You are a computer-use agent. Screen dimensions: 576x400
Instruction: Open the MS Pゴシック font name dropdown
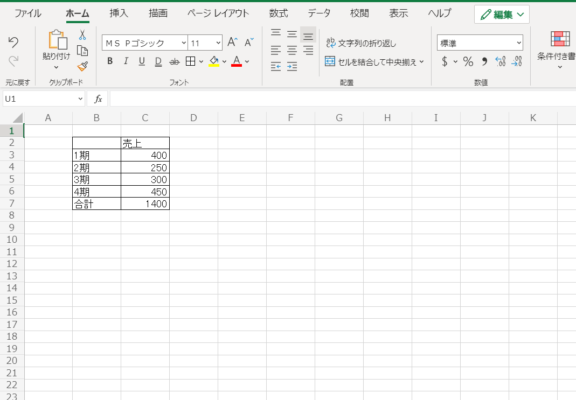[184, 43]
